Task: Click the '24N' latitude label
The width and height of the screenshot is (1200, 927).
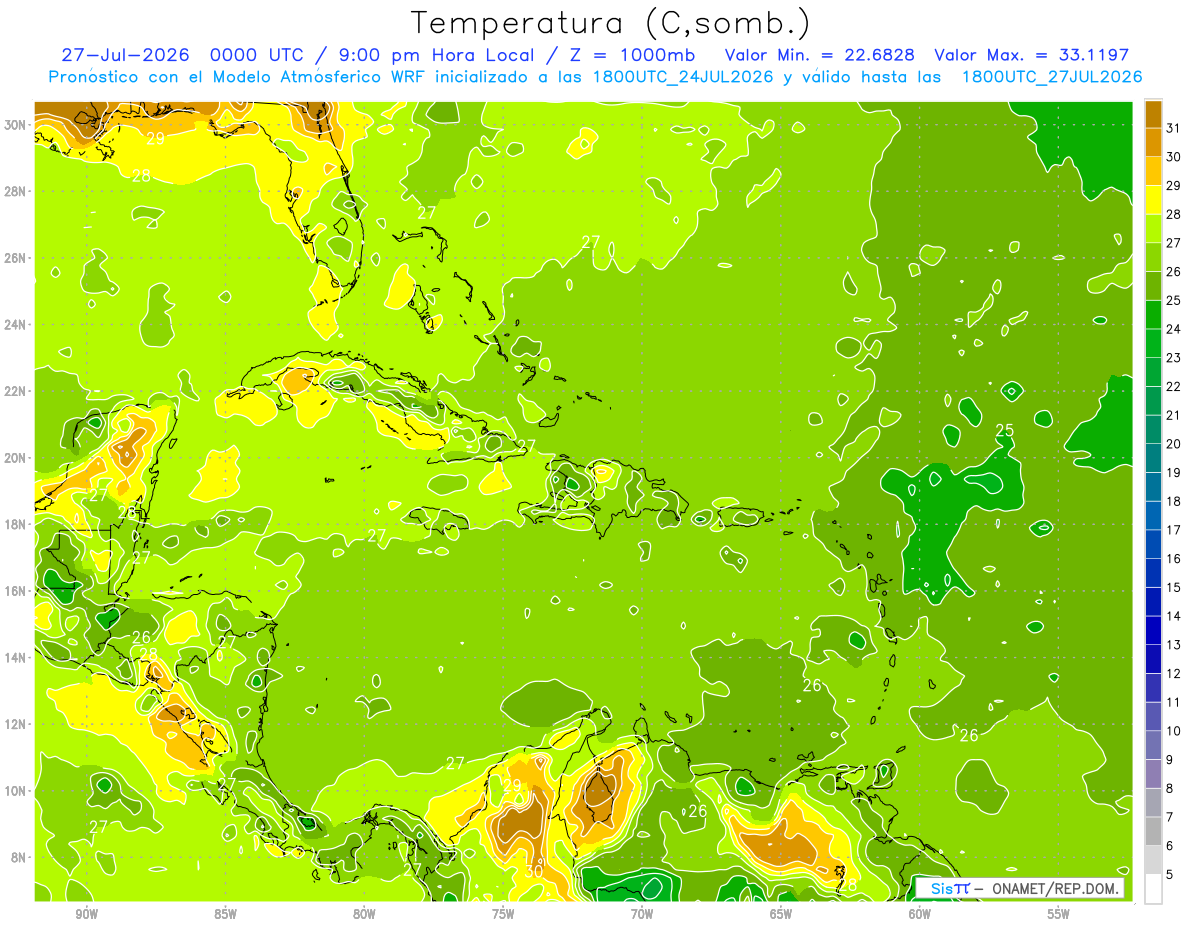Action: coord(17,325)
